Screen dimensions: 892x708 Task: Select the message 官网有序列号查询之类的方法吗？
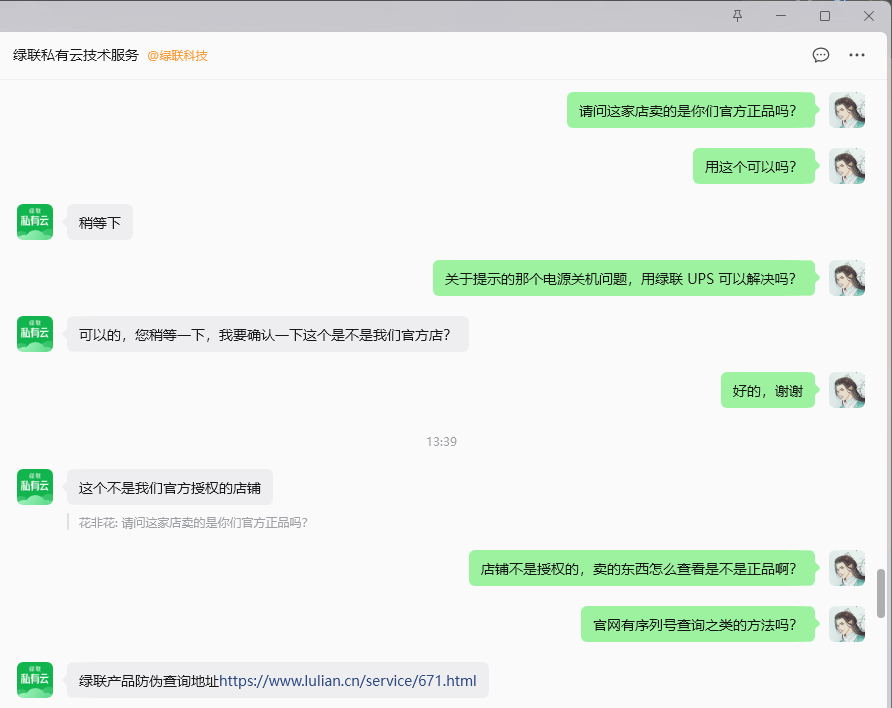[697, 625]
